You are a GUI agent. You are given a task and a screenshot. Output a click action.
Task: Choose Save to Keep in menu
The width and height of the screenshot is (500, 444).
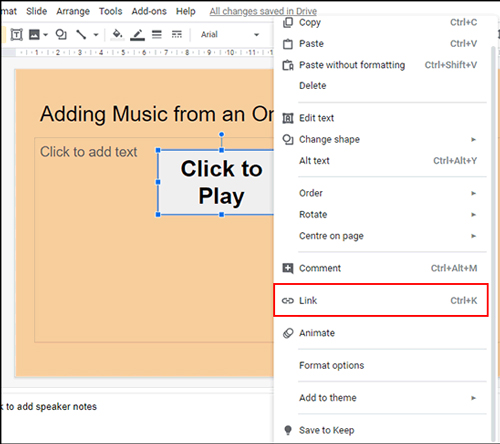pos(380,430)
